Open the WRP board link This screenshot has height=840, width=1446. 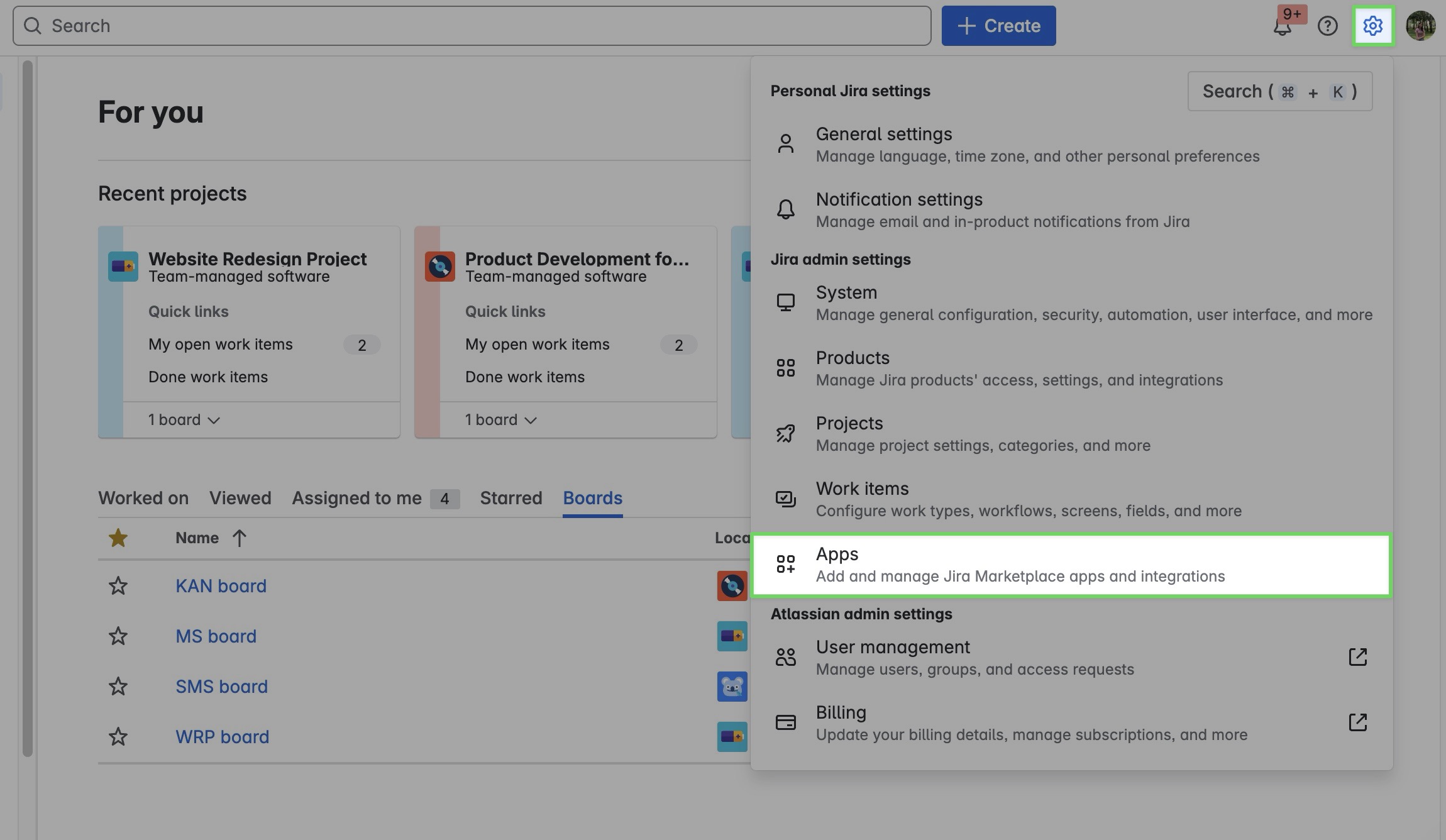tap(222, 737)
